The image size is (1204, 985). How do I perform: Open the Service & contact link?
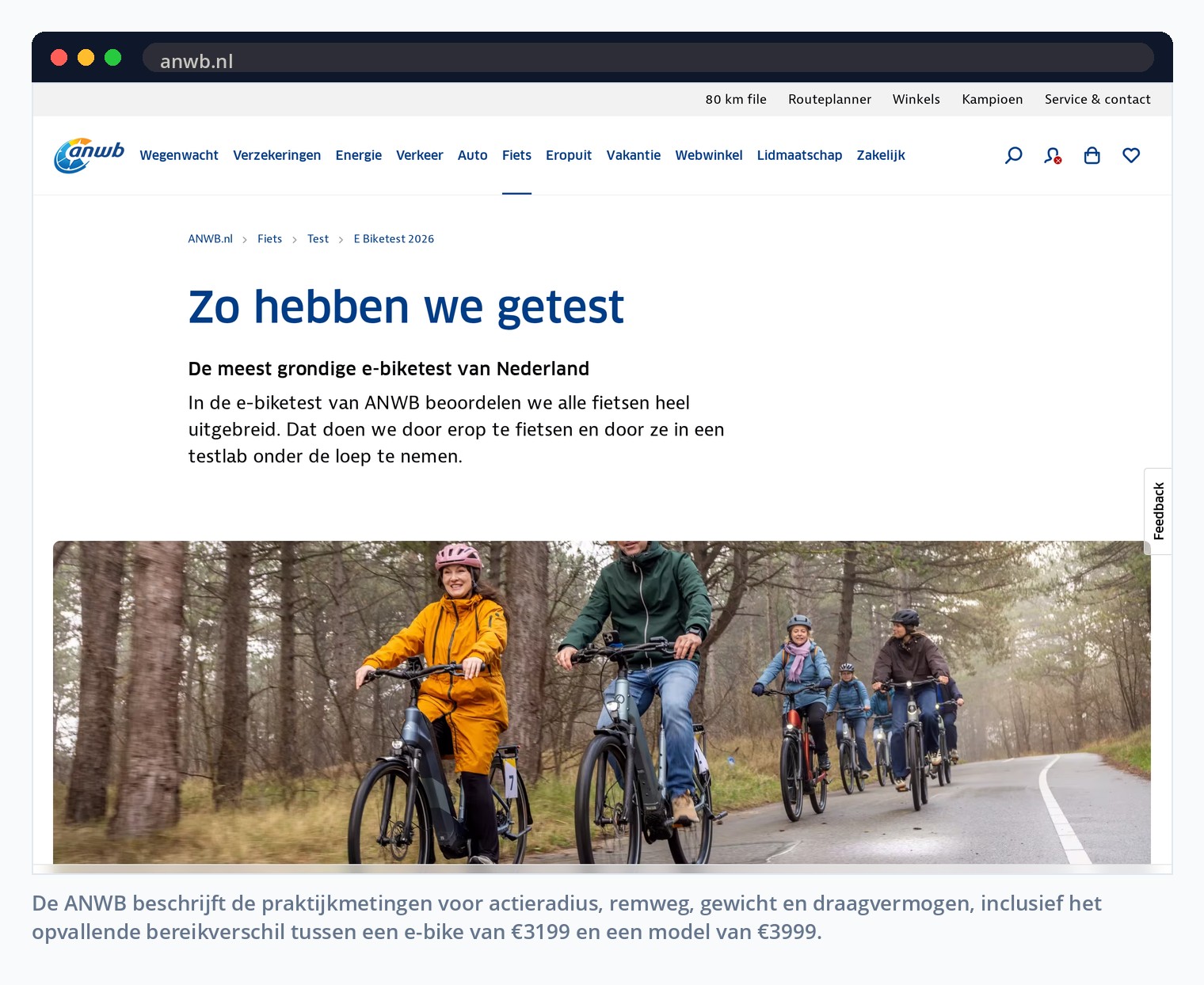(1097, 99)
